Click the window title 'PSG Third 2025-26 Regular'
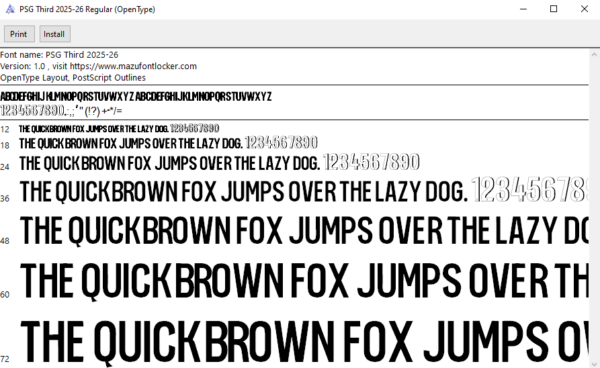 [x=87, y=9]
